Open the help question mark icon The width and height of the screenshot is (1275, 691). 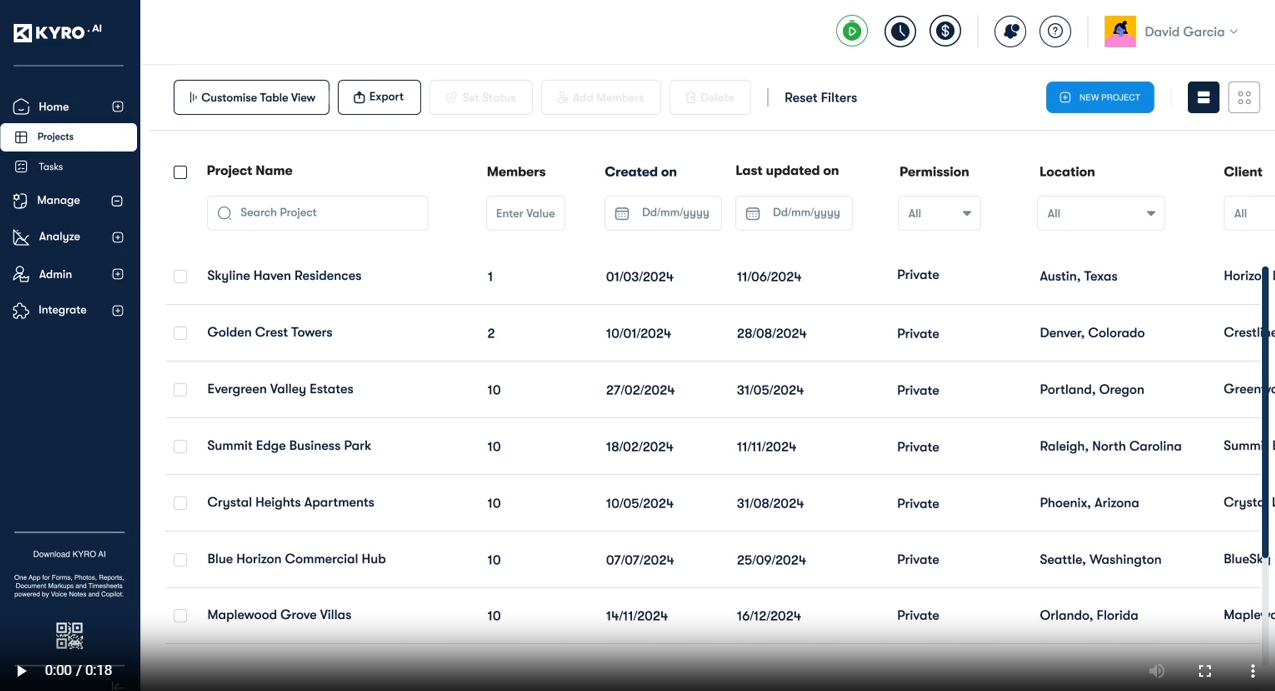pos(1055,31)
